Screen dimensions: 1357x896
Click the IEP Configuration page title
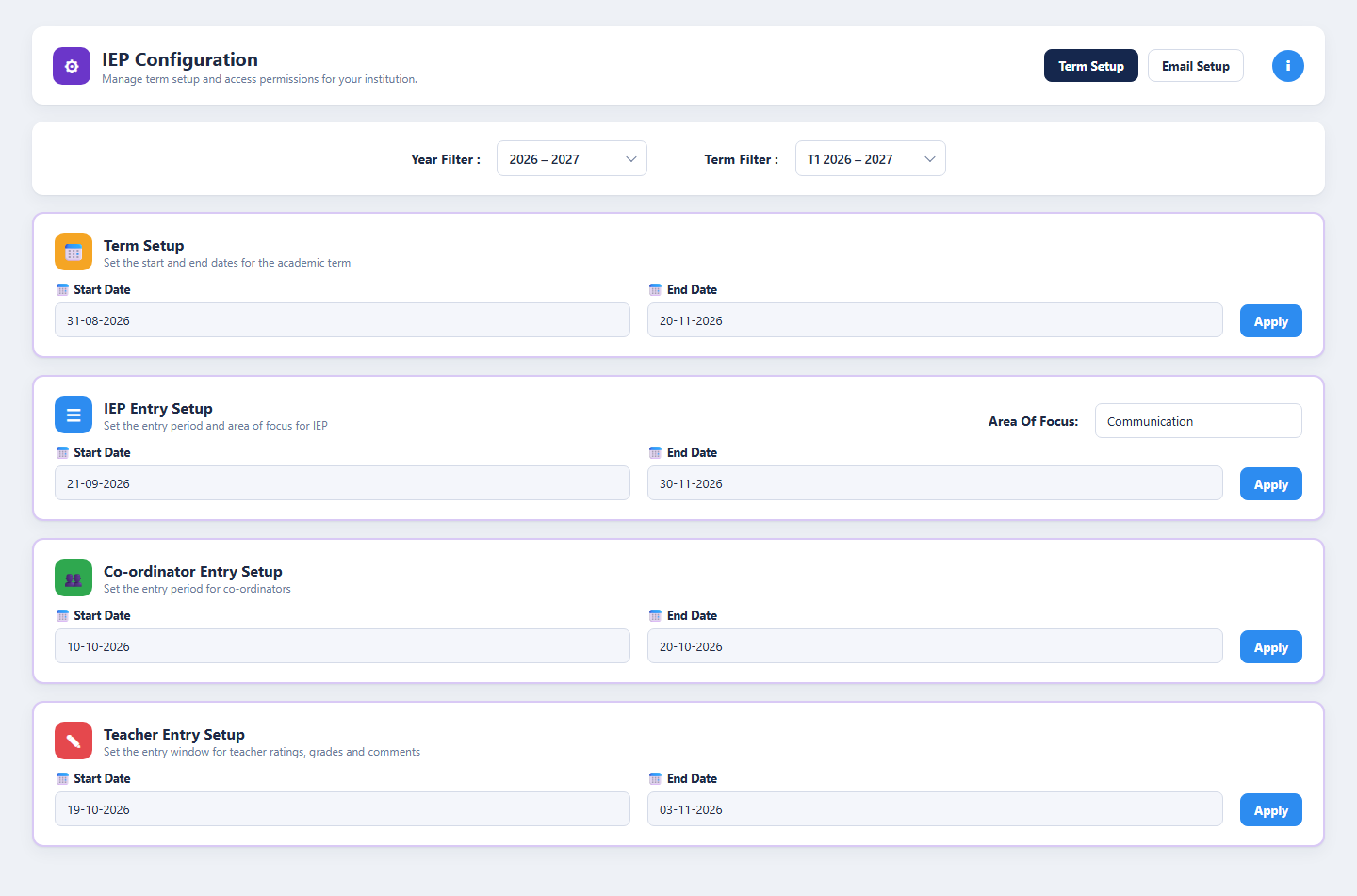point(180,59)
